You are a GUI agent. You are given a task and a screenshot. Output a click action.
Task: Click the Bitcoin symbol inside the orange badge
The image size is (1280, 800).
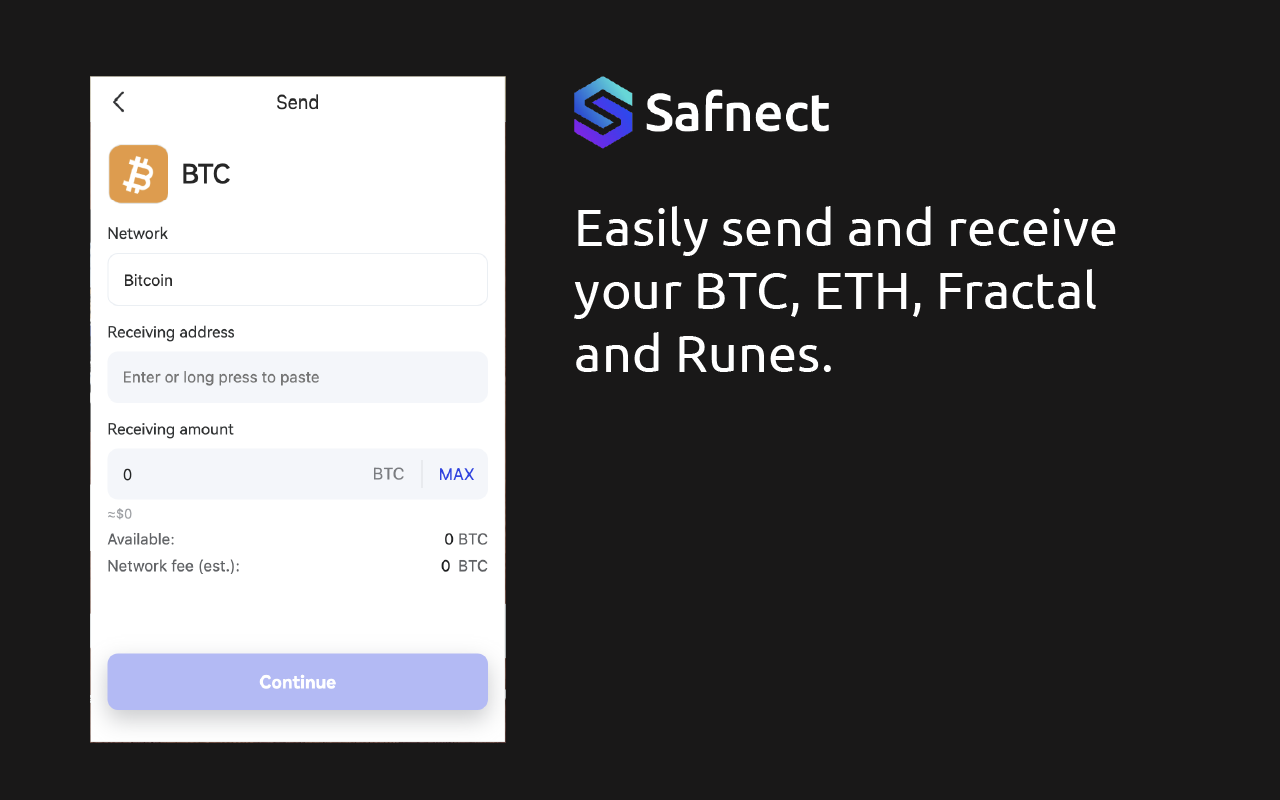tap(138, 173)
